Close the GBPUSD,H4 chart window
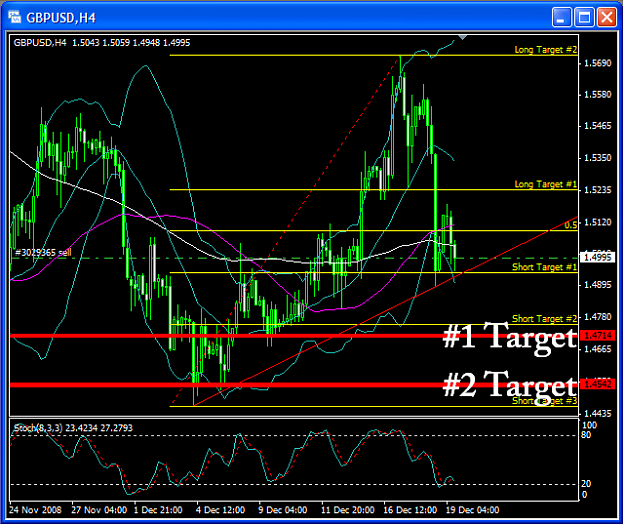 (607, 18)
